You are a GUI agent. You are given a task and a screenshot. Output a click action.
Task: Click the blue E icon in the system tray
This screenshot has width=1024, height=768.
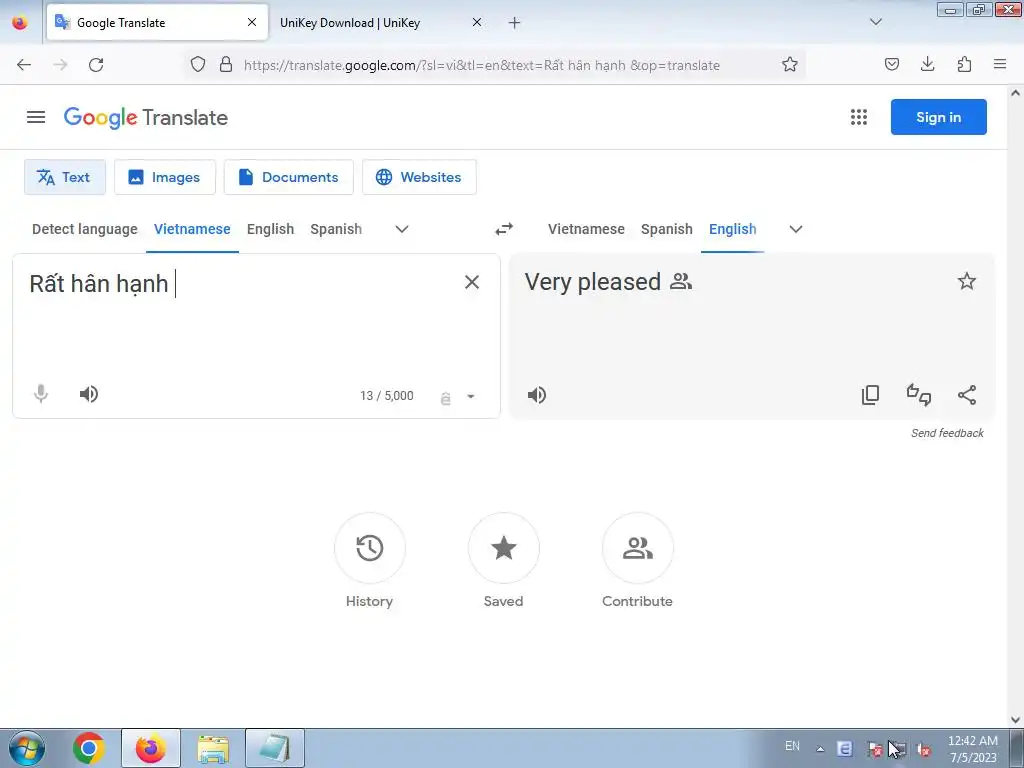(844, 749)
